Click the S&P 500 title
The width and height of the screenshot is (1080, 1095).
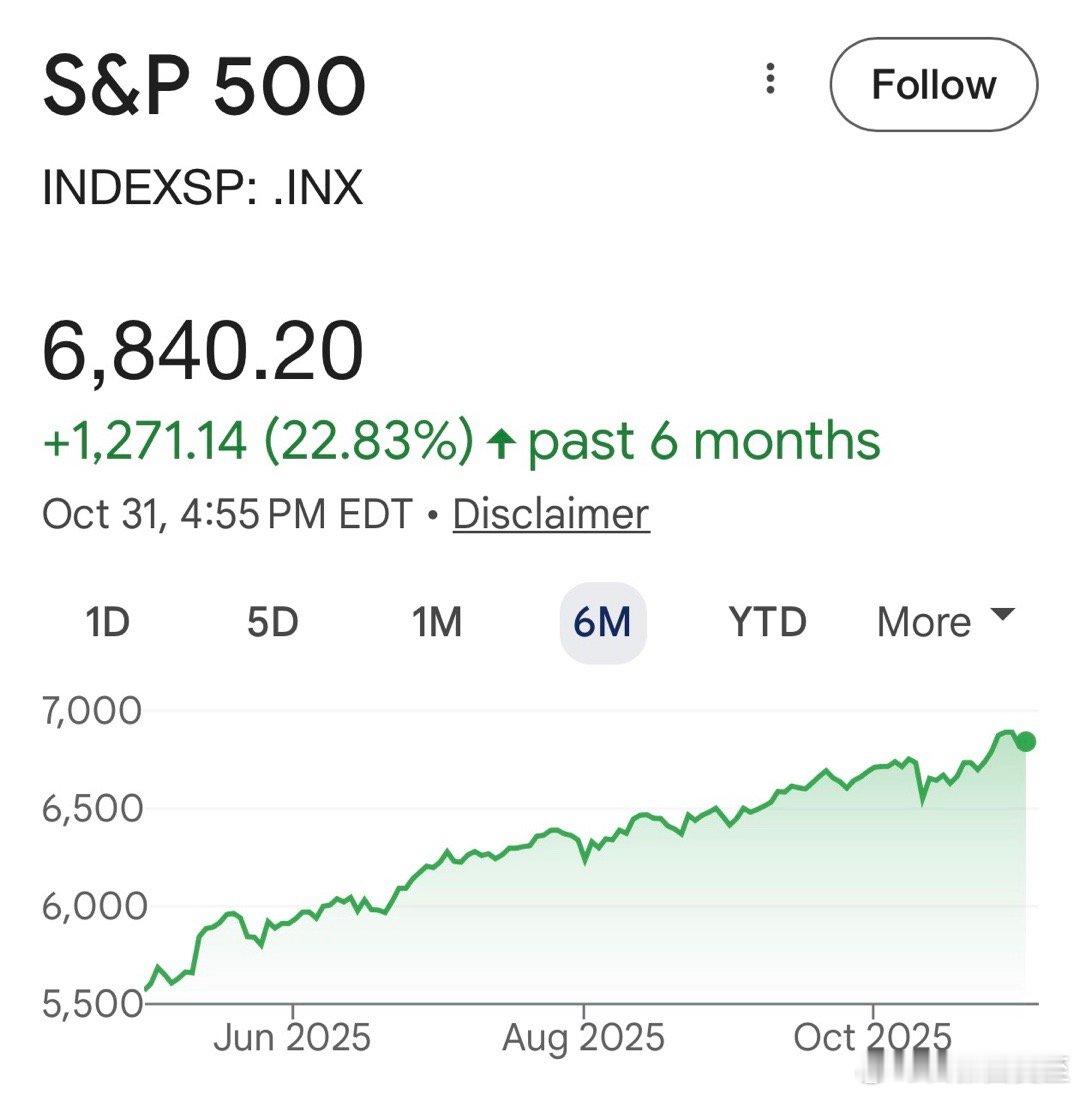coord(204,85)
